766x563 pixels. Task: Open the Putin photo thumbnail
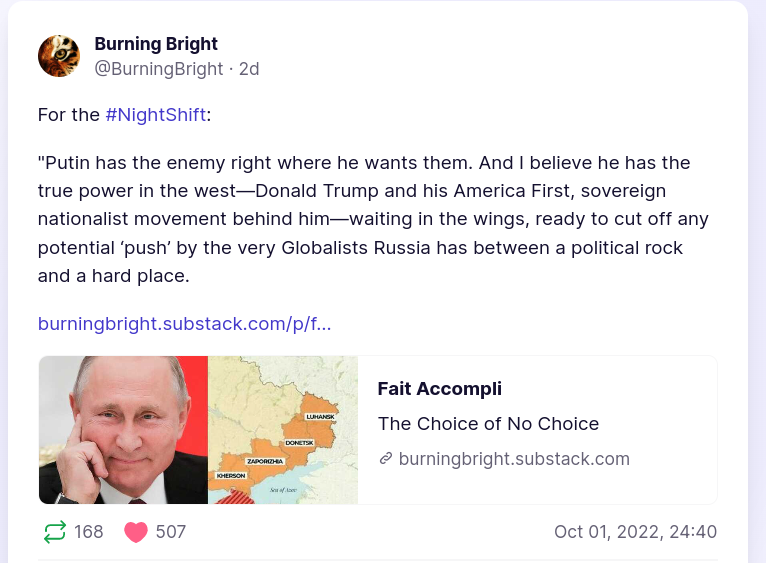pos(123,430)
